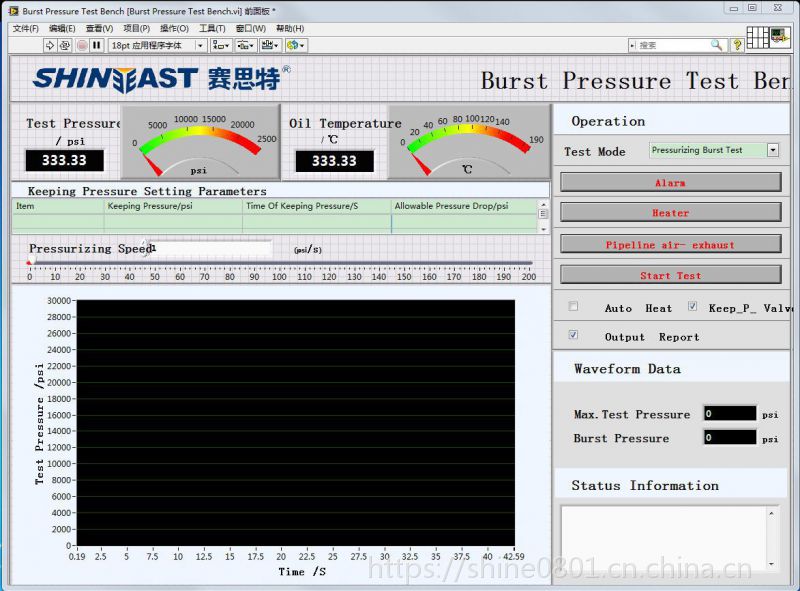The width and height of the screenshot is (800, 591).
Task: Toggle the Auto Heat checkbox
Action: pyautogui.click(x=573, y=306)
